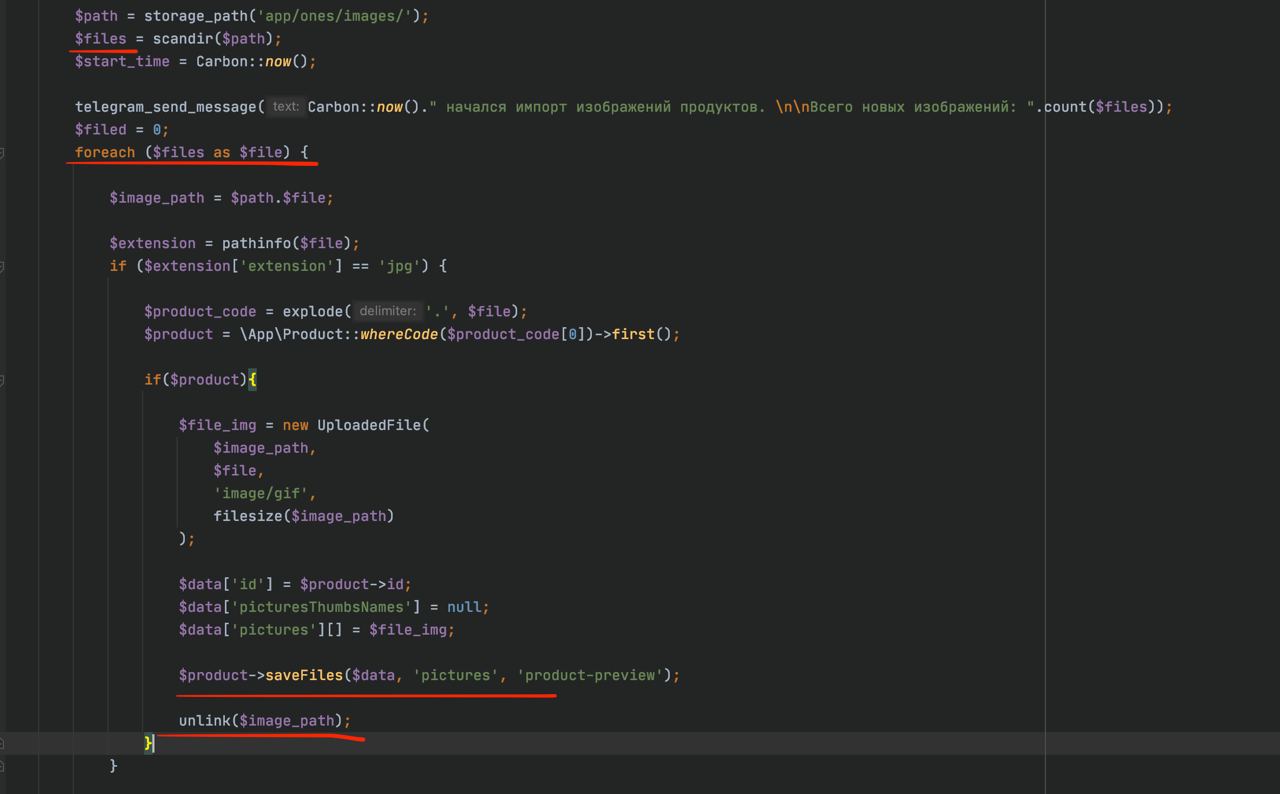1280x794 pixels.
Task: Click $product_code in the explode assignment line
Action: [200, 312]
